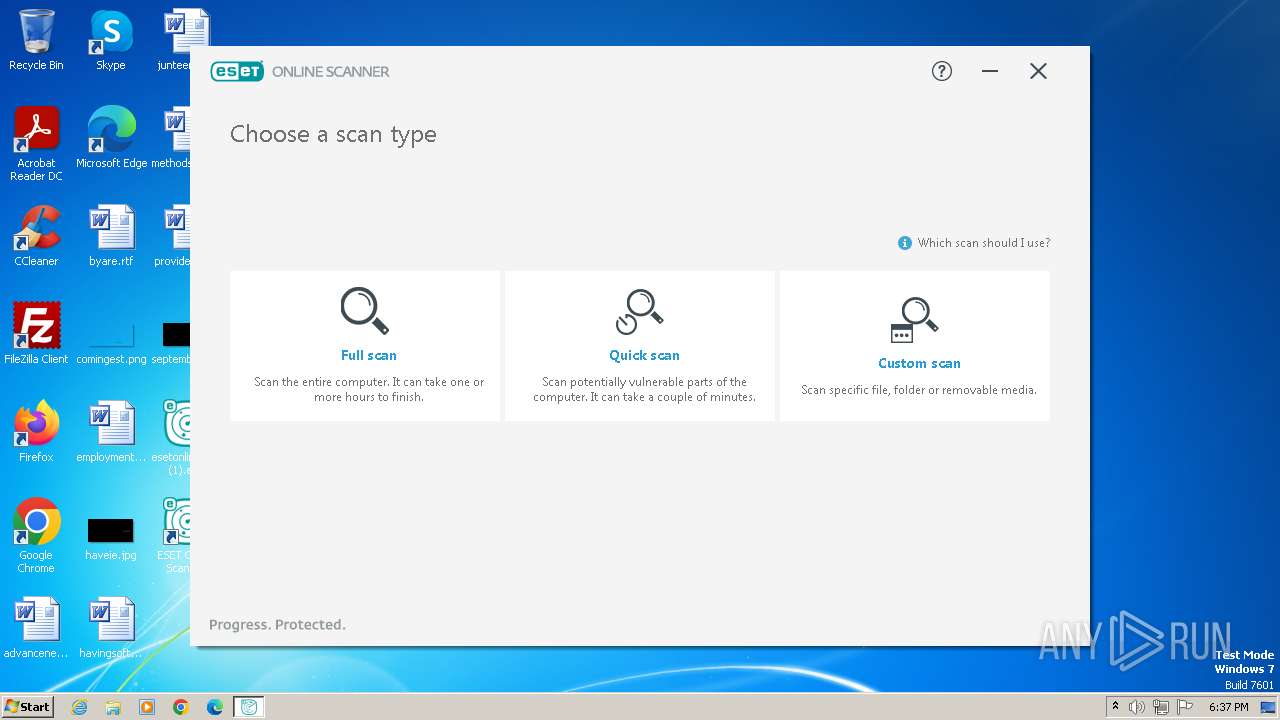This screenshot has height=720, width=1280.
Task: Click the ESET logo in header
Action: pyautogui.click(x=237, y=71)
